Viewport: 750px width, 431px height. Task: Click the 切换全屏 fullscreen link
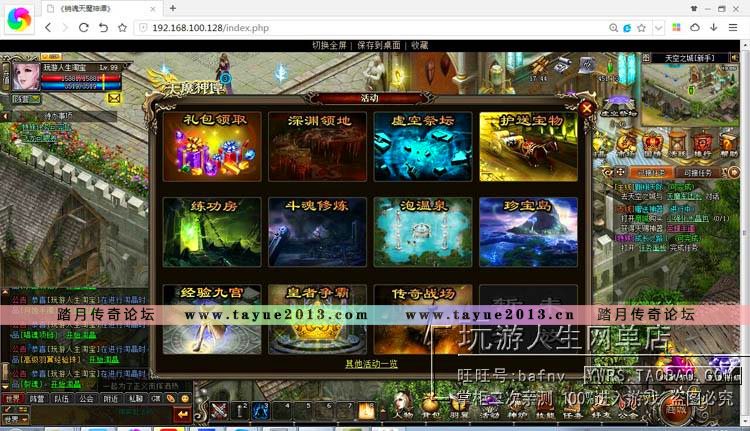329,45
